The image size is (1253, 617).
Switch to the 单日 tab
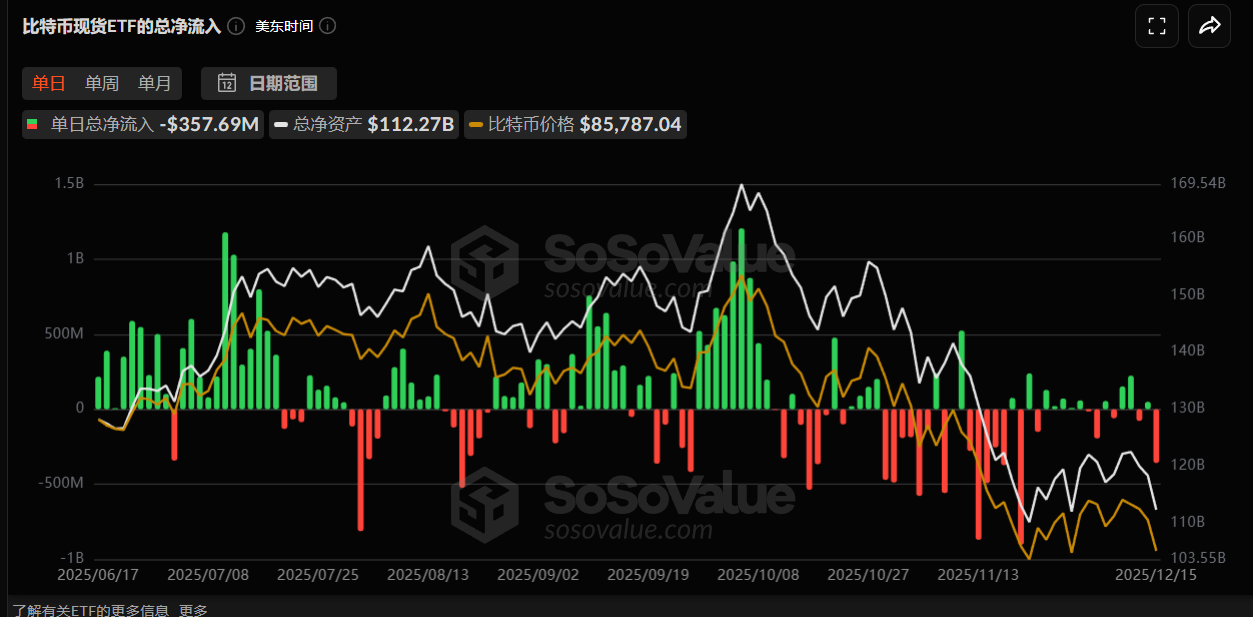click(48, 83)
